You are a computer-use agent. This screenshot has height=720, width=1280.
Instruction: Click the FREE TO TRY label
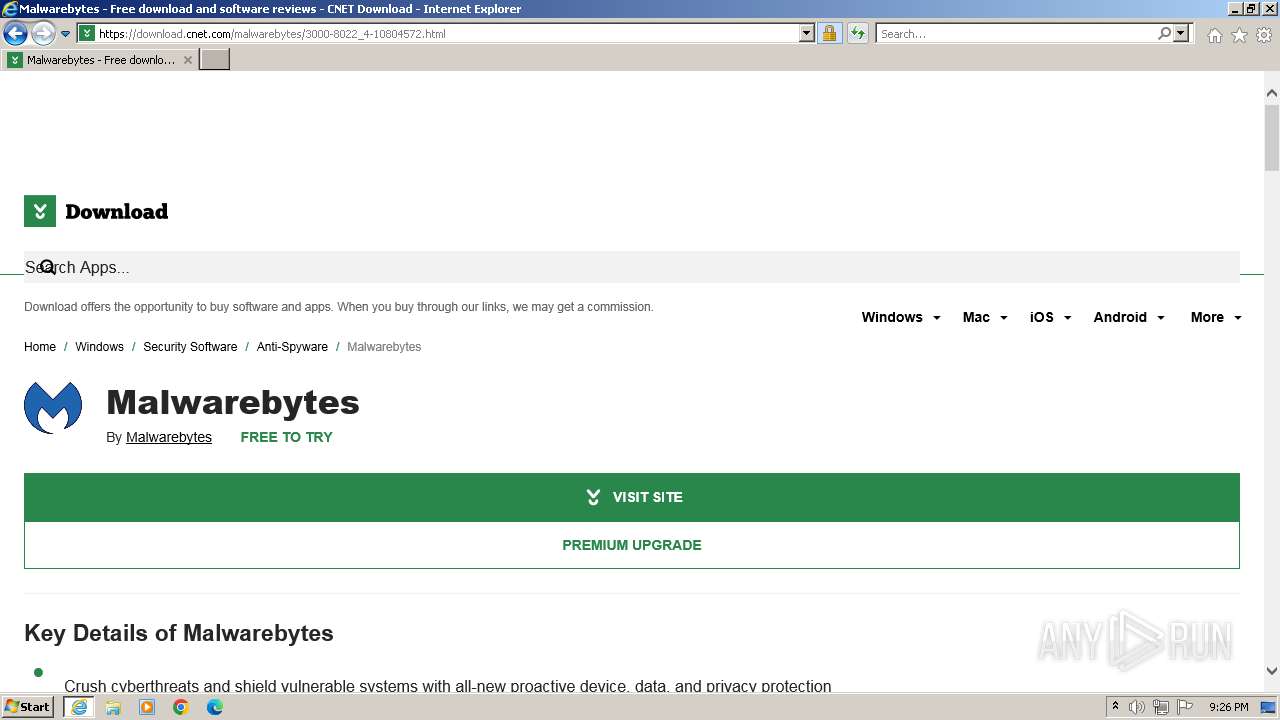pyautogui.click(x=286, y=437)
